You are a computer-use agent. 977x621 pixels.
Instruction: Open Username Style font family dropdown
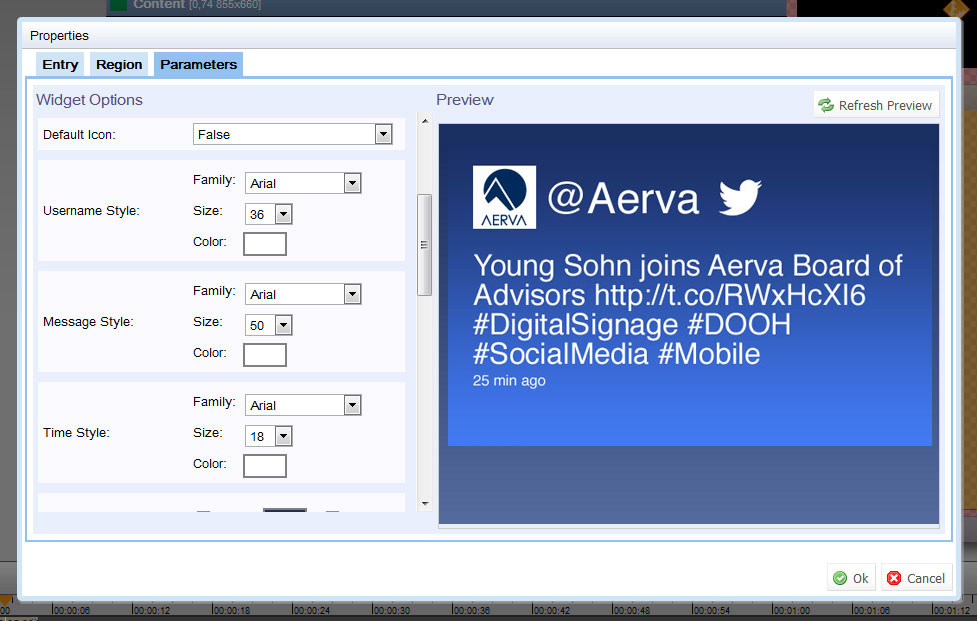click(303, 183)
